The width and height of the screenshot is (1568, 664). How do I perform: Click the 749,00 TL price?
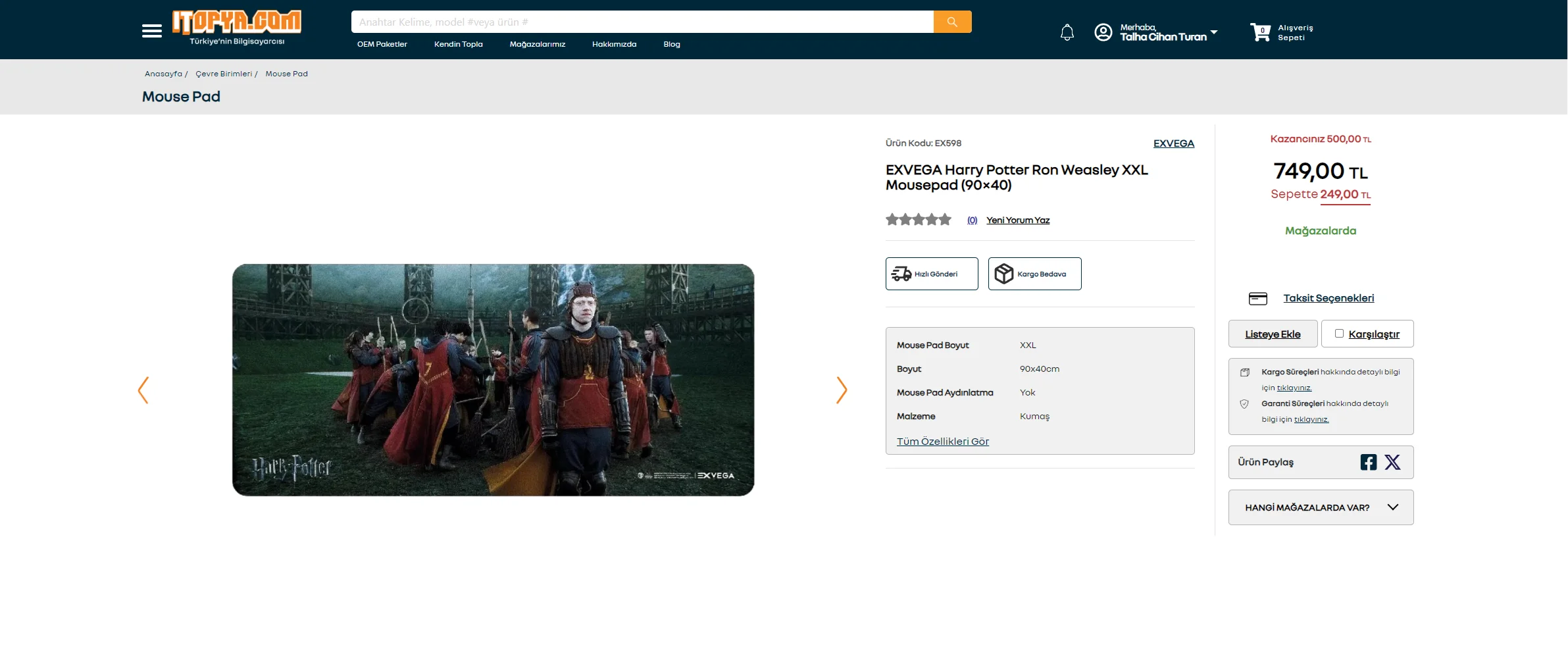coord(1321,171)
